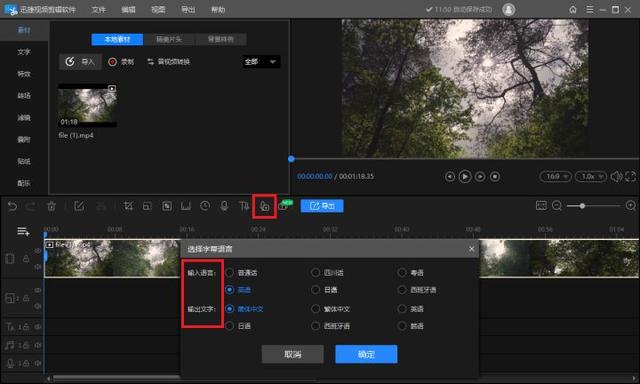
Task: Apply the mosaic tool from the toolbar
Action: point(167,206)
